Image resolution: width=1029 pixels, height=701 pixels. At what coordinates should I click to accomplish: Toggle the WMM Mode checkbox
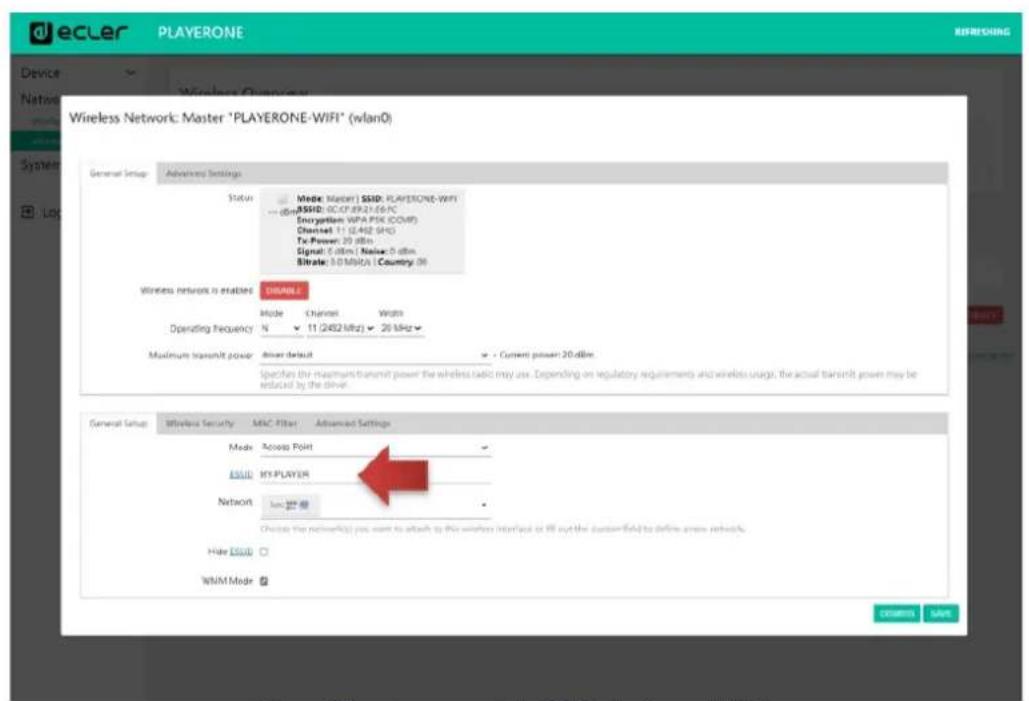[x=264, y=581]
